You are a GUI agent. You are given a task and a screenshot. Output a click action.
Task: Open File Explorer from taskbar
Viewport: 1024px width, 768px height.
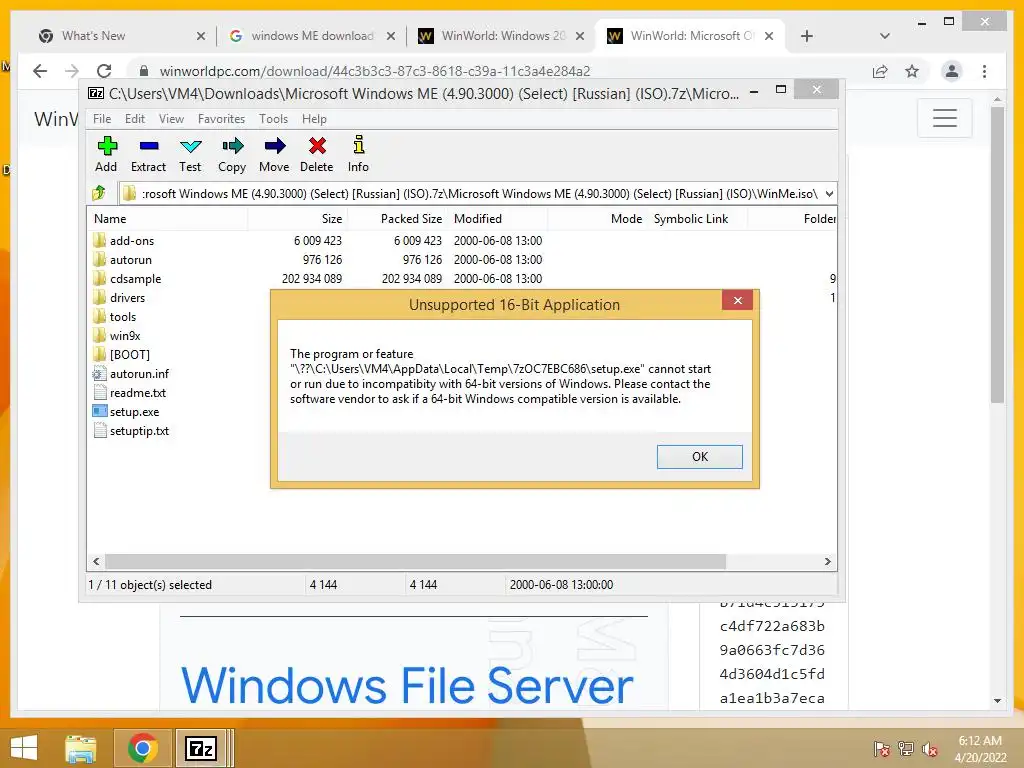point(81,748)
